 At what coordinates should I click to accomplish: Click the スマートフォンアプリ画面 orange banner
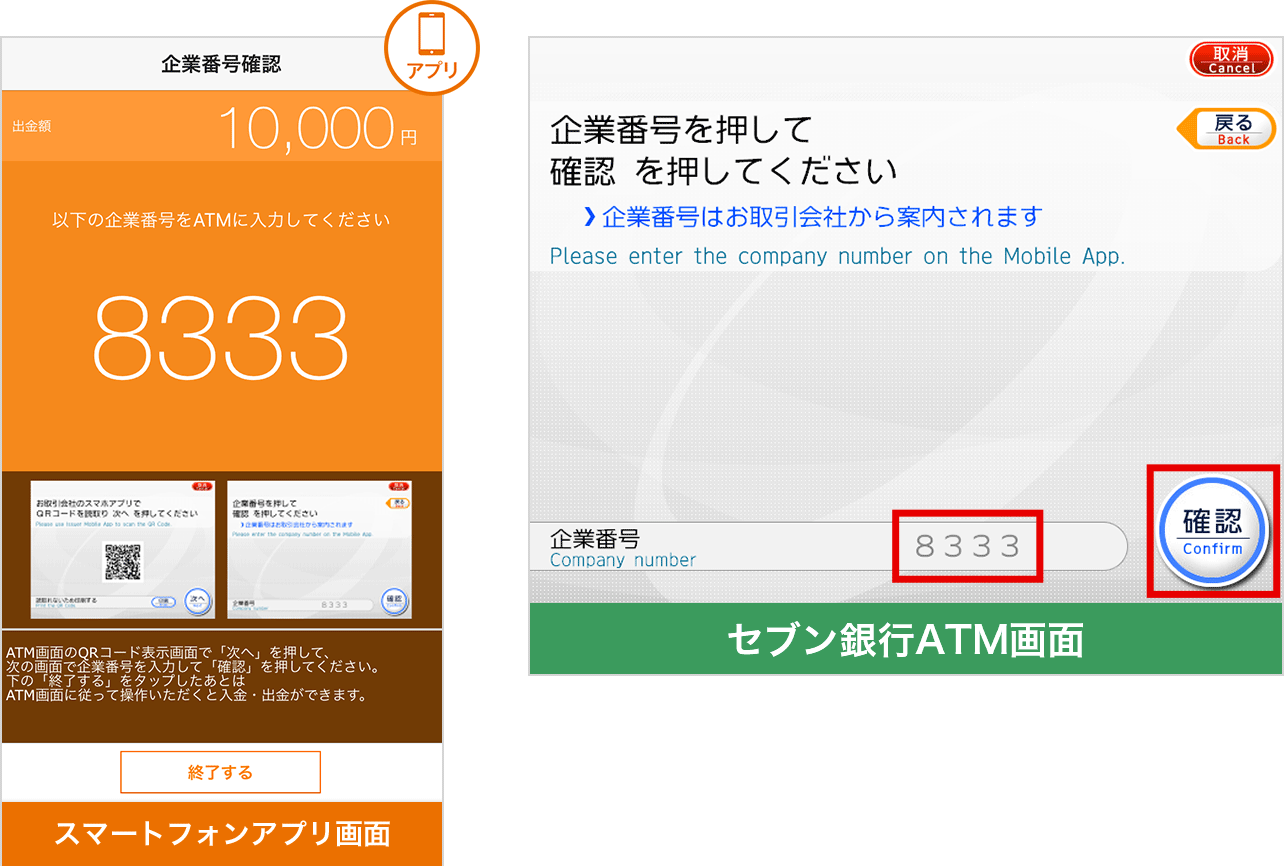tap(221, 833)
